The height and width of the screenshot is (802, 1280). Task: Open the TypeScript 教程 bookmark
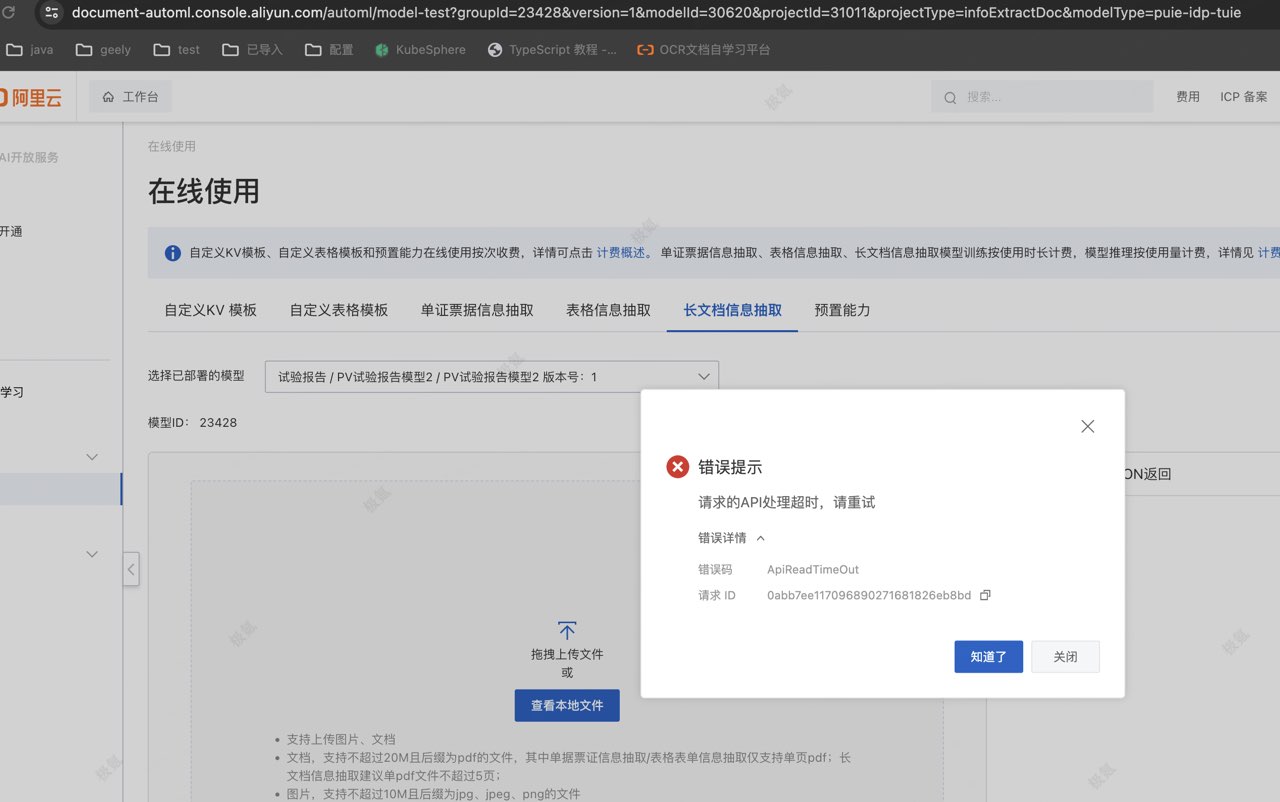pyautogui.click(x=552, y=49)
